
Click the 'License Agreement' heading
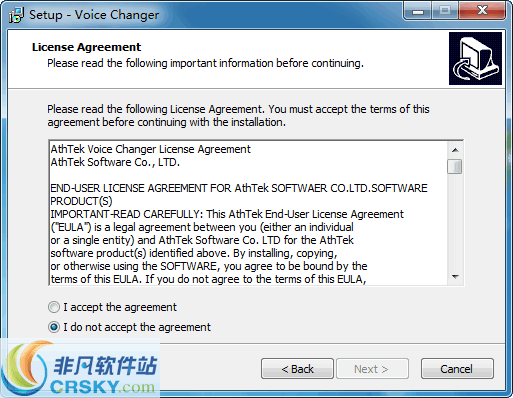[86, 47]
